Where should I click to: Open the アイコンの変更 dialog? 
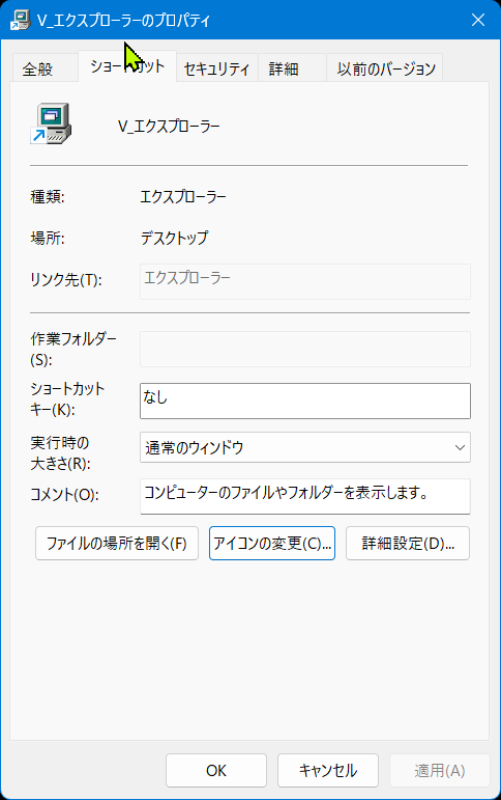click(x=272, y=543)
